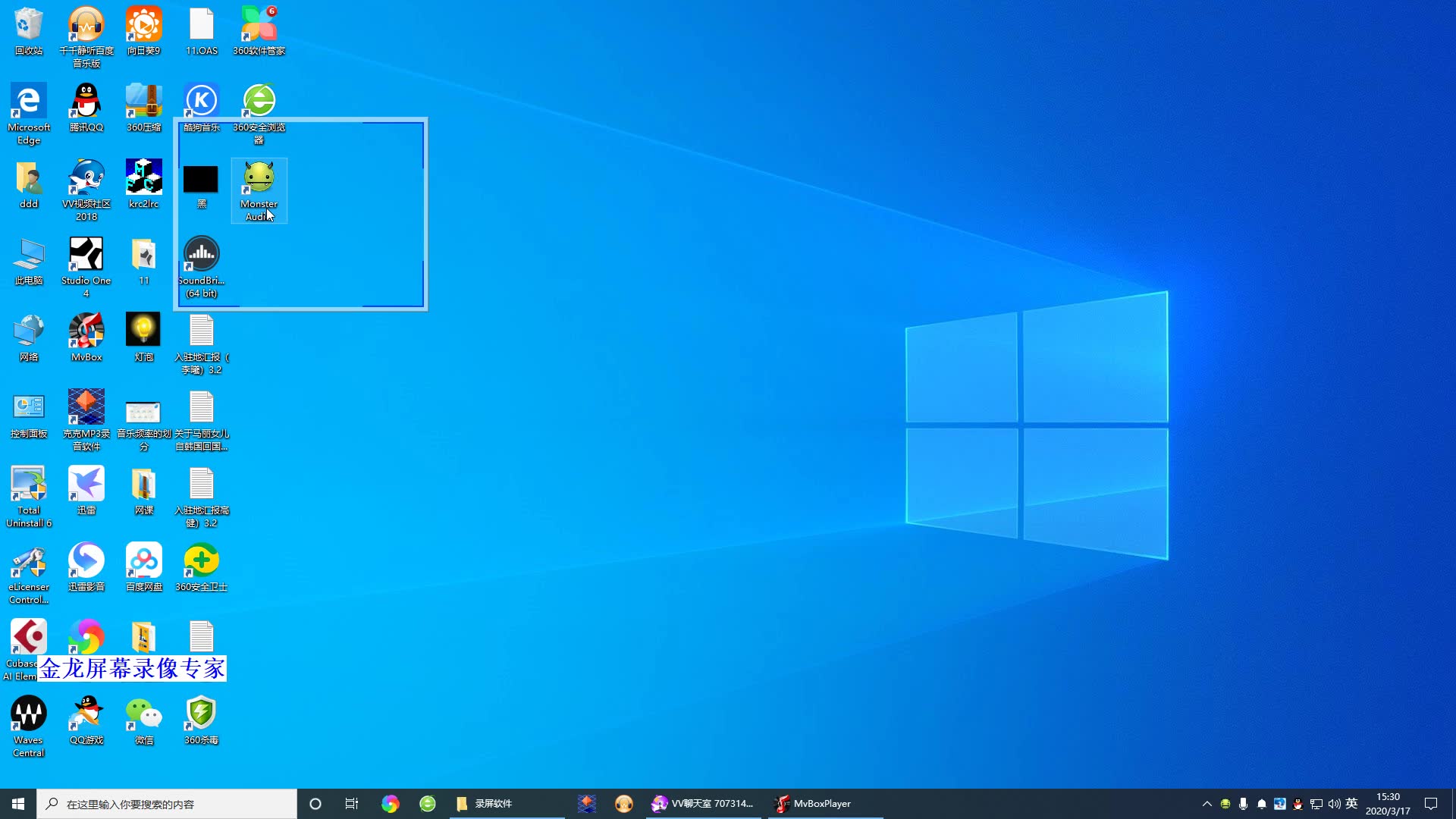
Task: Click Monster Audio tray icon
Action: pyautogui.click(x=1225, y=804)
